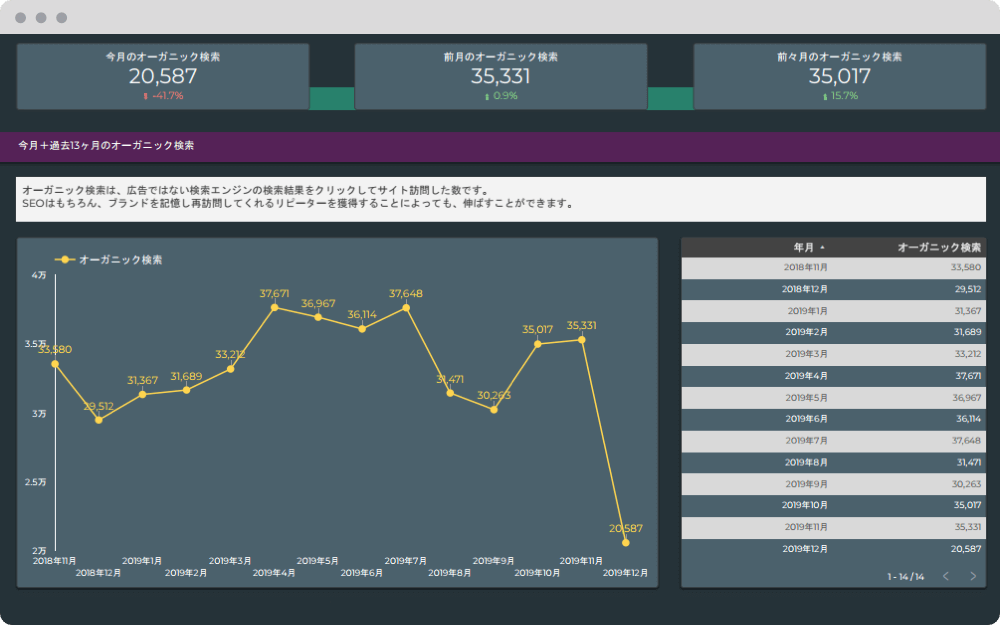Open next page with the right chevron
Screen dimensions: 1000x625
tap(971, 576)
